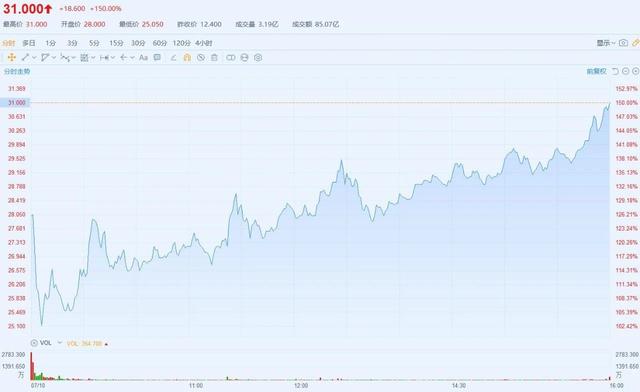This screenshot has height=392, width=640.
Task: Click the VOL indicator name label
Action: pos(46,343)
